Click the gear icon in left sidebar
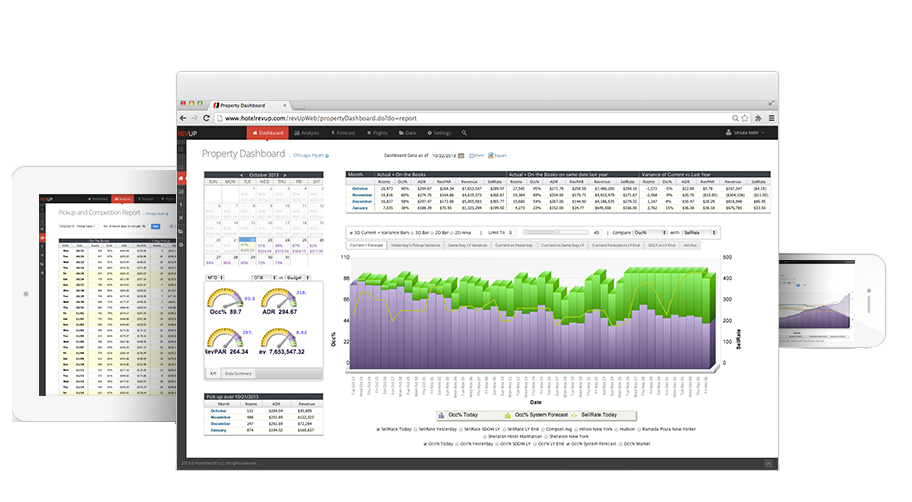The width and height of the screenshot is (912, 502). point(181,245)
